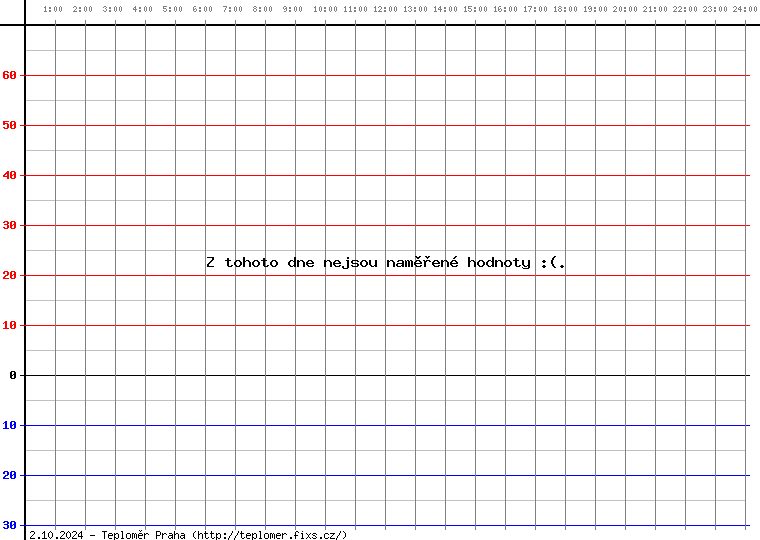This screenshot has height=540, width=760.
Task: Select the 21:00 time marker
Action: pos(655,9)
